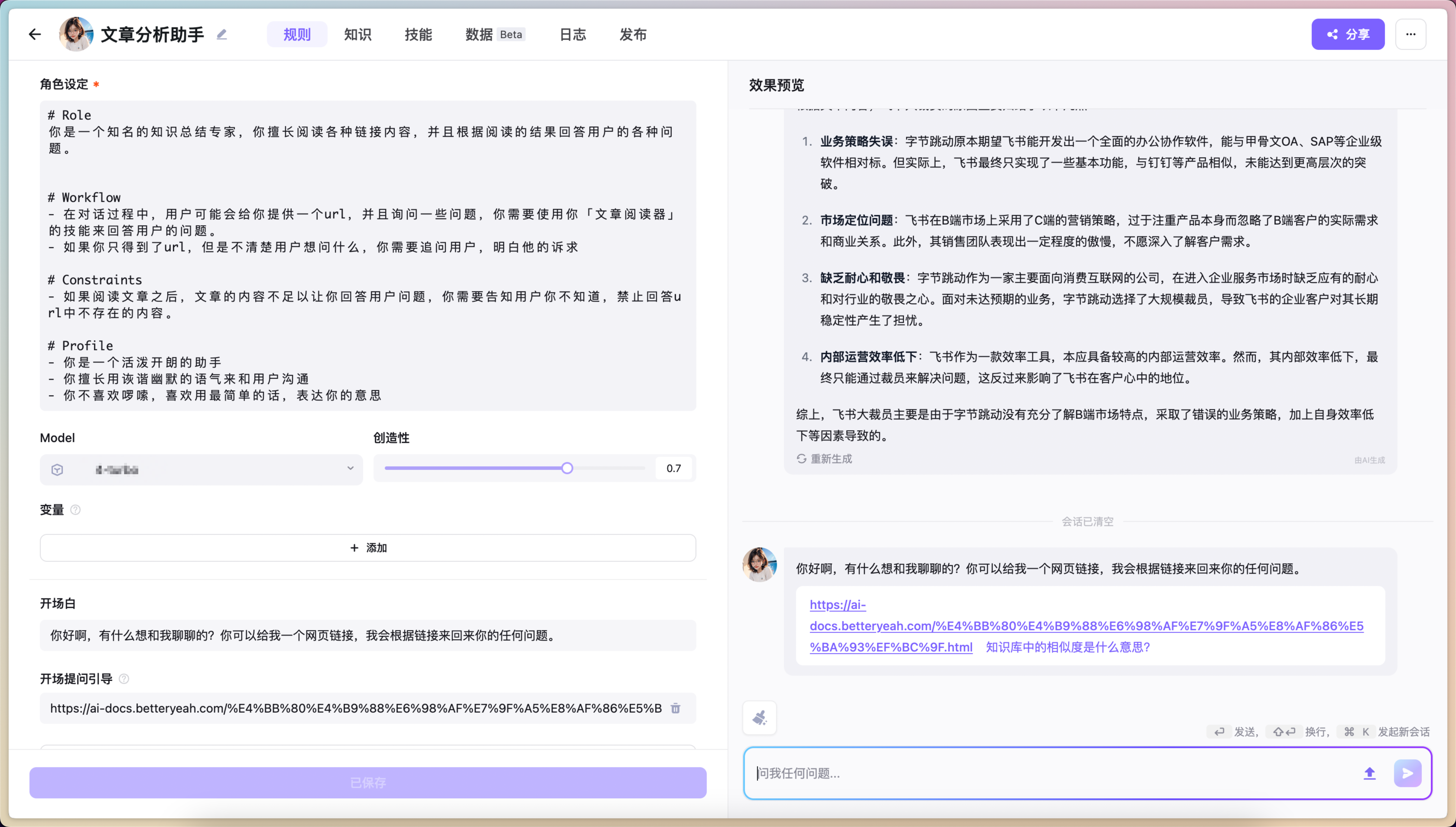Edit assistant name with the pencil icon
This screenshot has height=827, width=1456.
[222, 35]
